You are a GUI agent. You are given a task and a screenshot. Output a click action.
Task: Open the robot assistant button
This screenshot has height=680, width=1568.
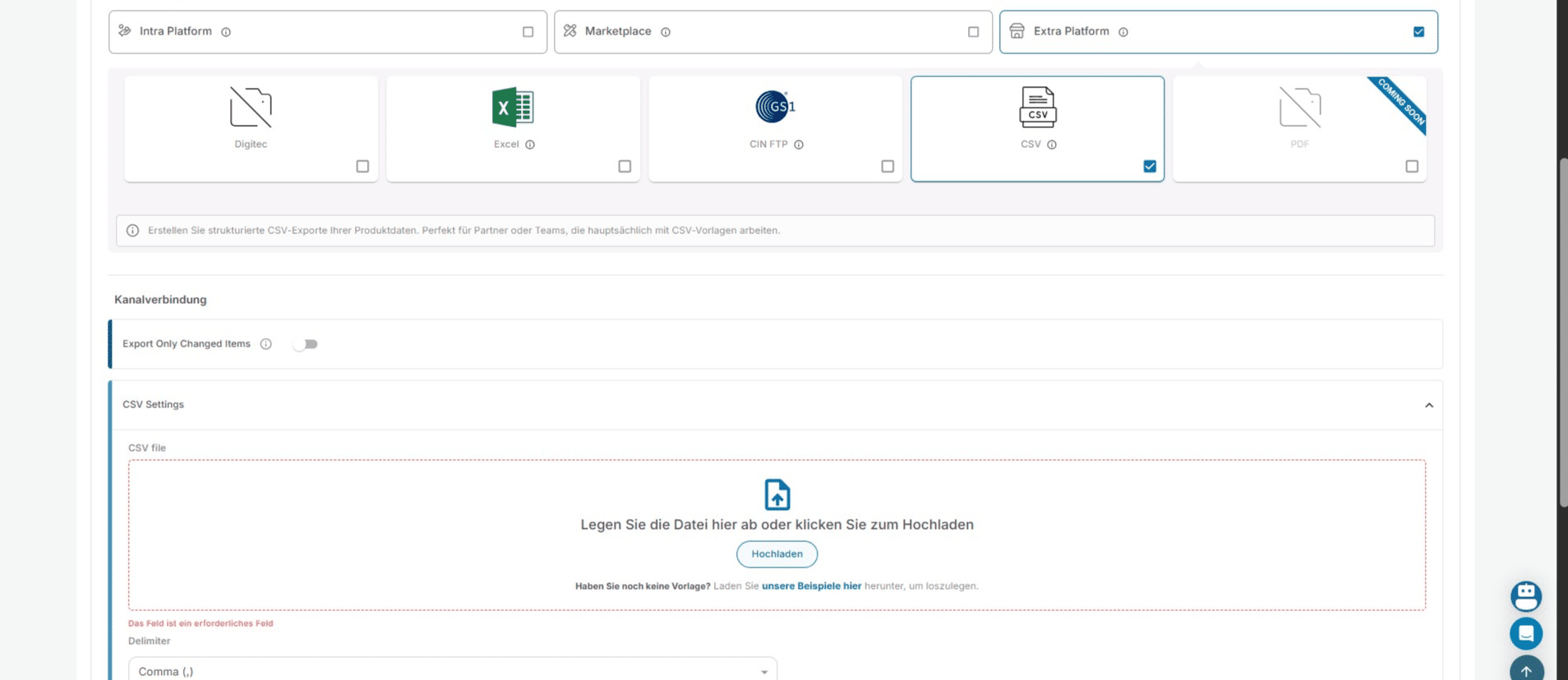(x=1526, y=596)
